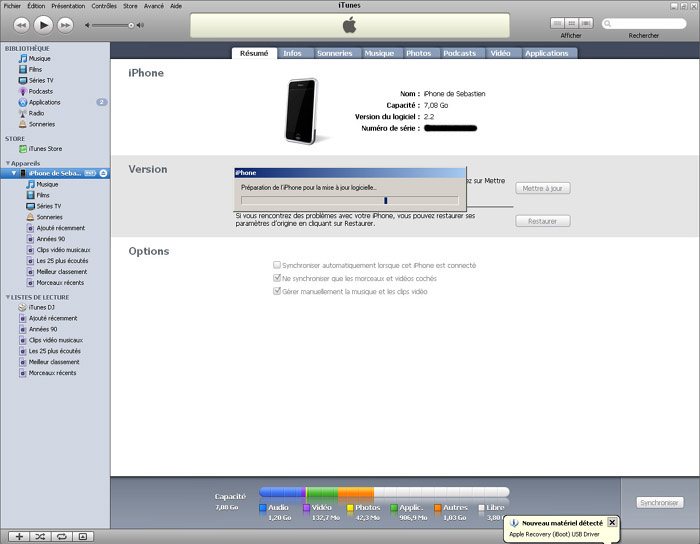The width and height of the screenshot is (700, 544).
Task: Click the iPhone battery indicator icon
Action: tap(90, 173)
